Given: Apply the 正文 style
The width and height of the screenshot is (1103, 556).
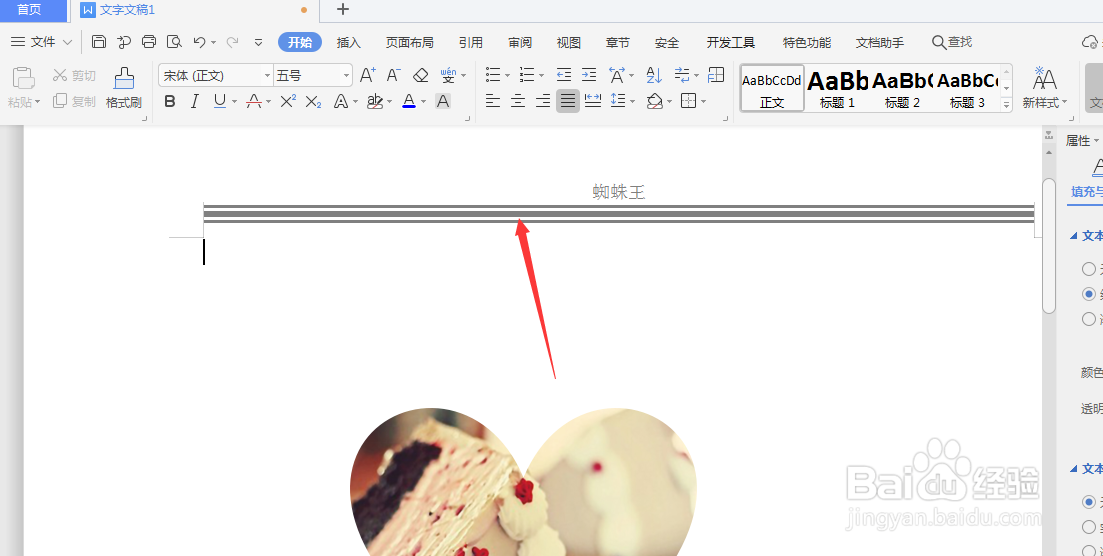Looking at the screenshot, I should tap(772, 88).
